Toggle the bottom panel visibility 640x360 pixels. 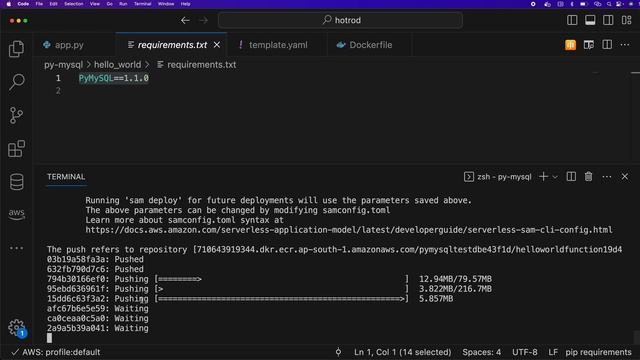(x=590, y=20)
